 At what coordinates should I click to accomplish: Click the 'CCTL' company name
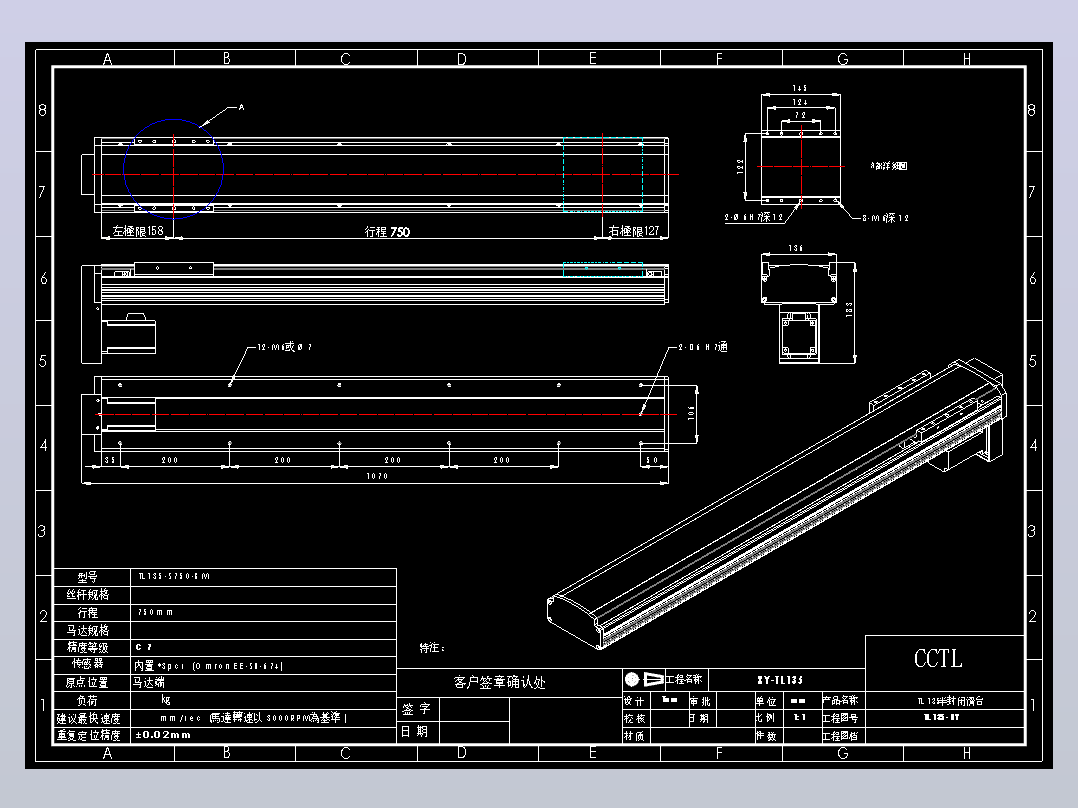coord(938,659)
